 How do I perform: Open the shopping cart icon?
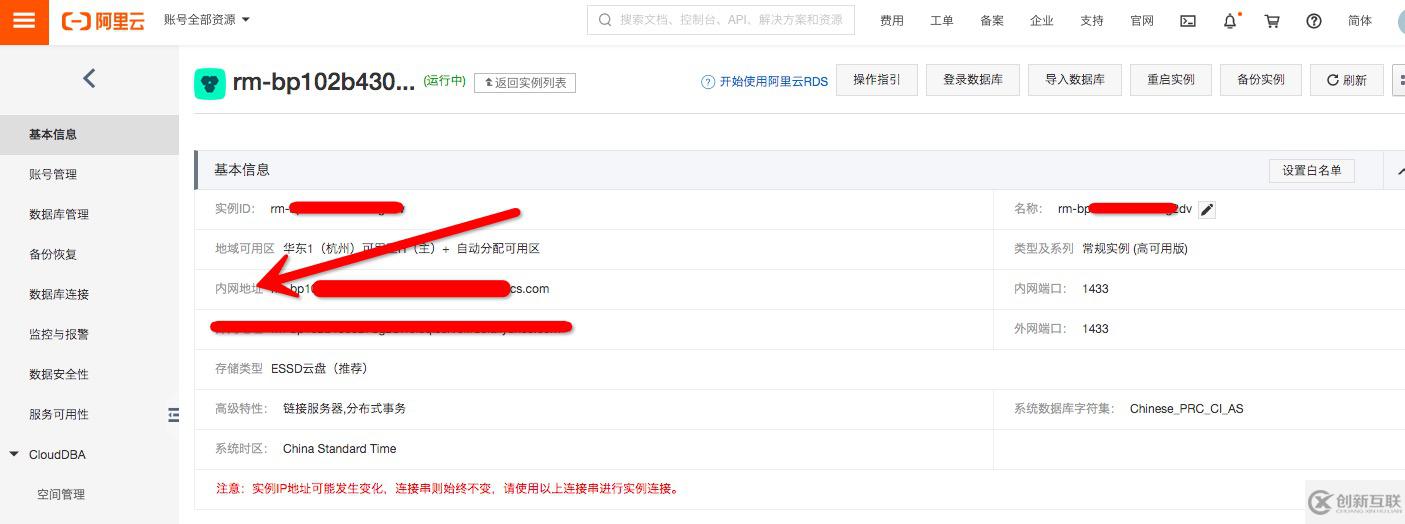(1272, 21)
